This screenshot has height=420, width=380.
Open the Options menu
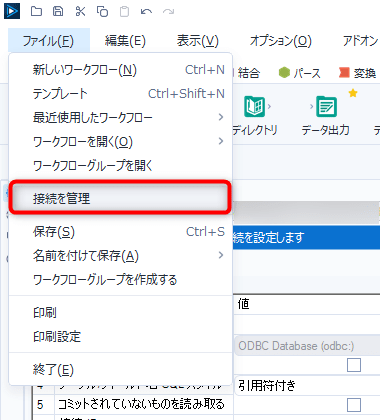coord(281,41)
